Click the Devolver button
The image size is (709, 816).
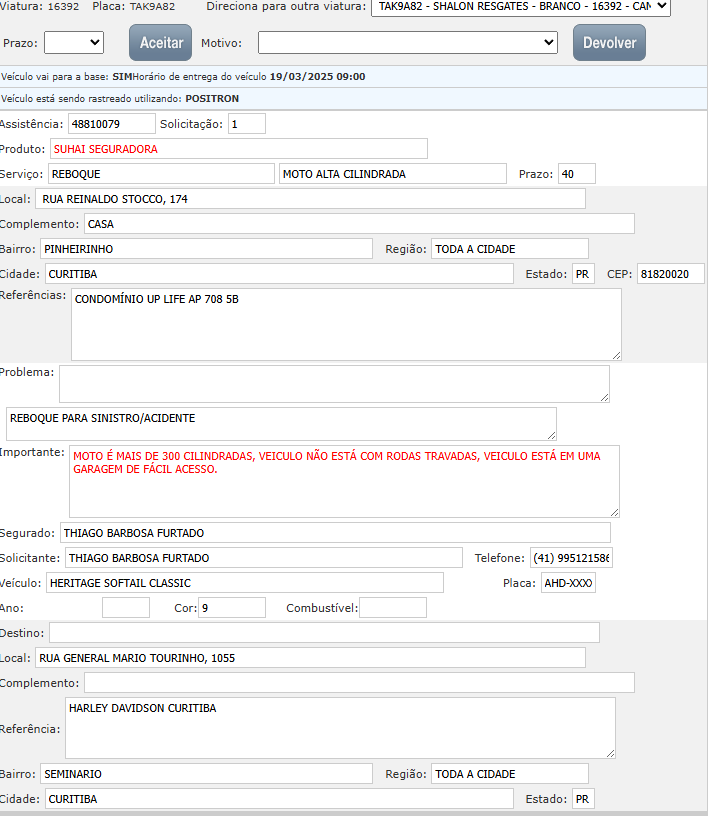(609, 43)
